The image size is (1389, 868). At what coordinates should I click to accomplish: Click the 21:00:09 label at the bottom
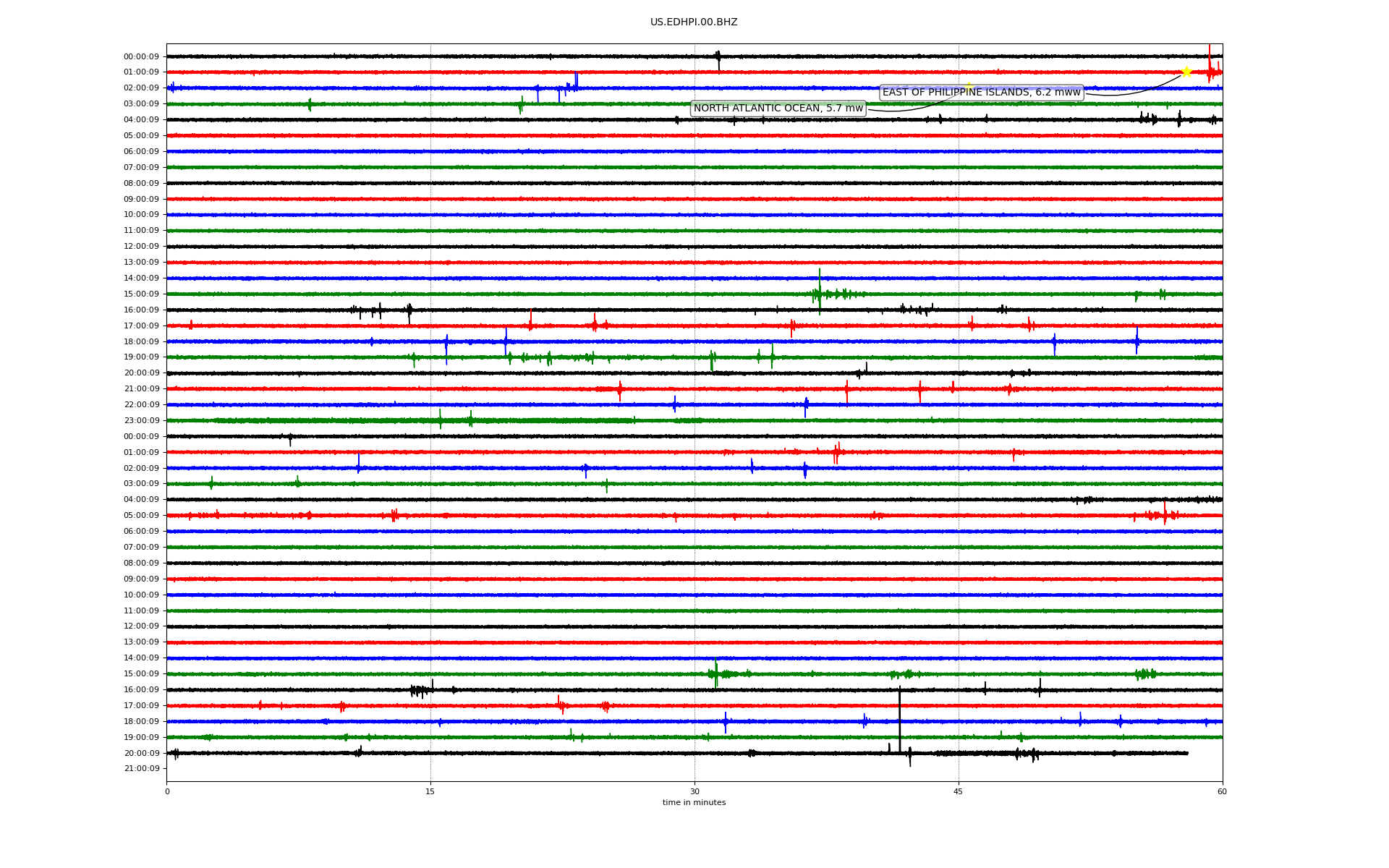(141, 769)
